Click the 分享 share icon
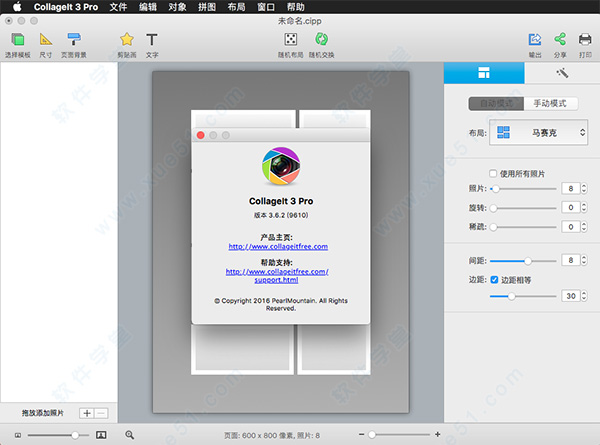Screen dimensions: 600x445 pos(560,39)
